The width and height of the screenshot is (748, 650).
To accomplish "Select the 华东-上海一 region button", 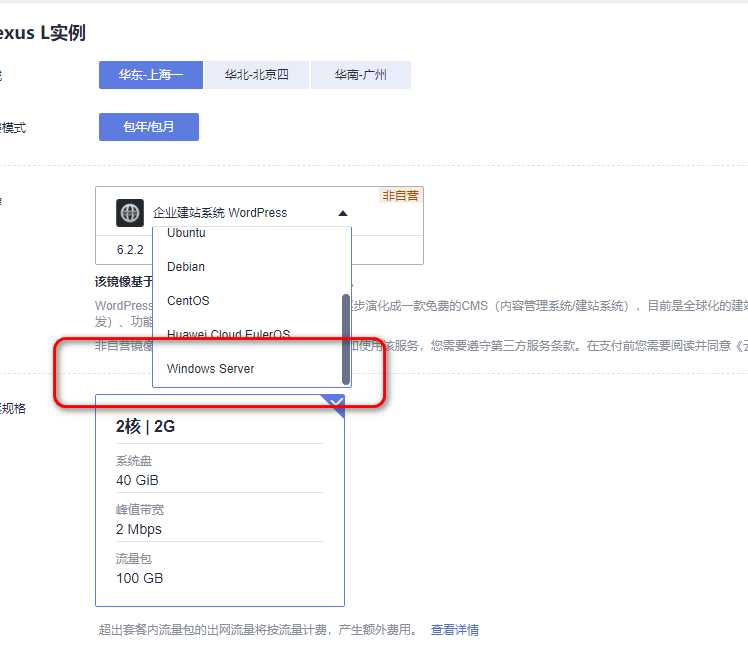I will (x=151, y=75).
